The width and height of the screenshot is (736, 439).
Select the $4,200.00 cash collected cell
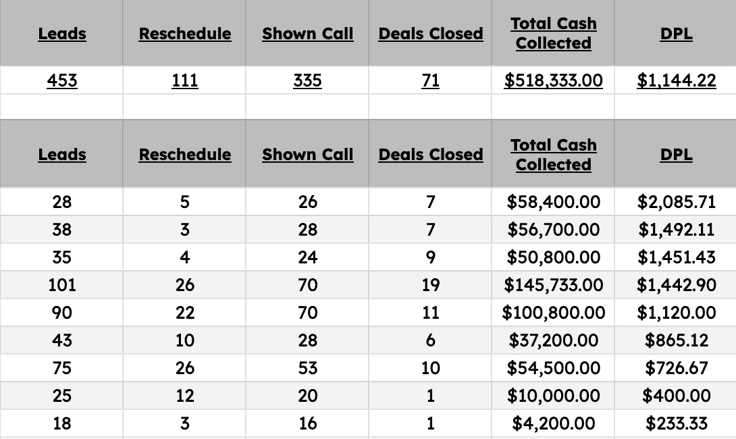pyautogui.click(x=553, y=423)
